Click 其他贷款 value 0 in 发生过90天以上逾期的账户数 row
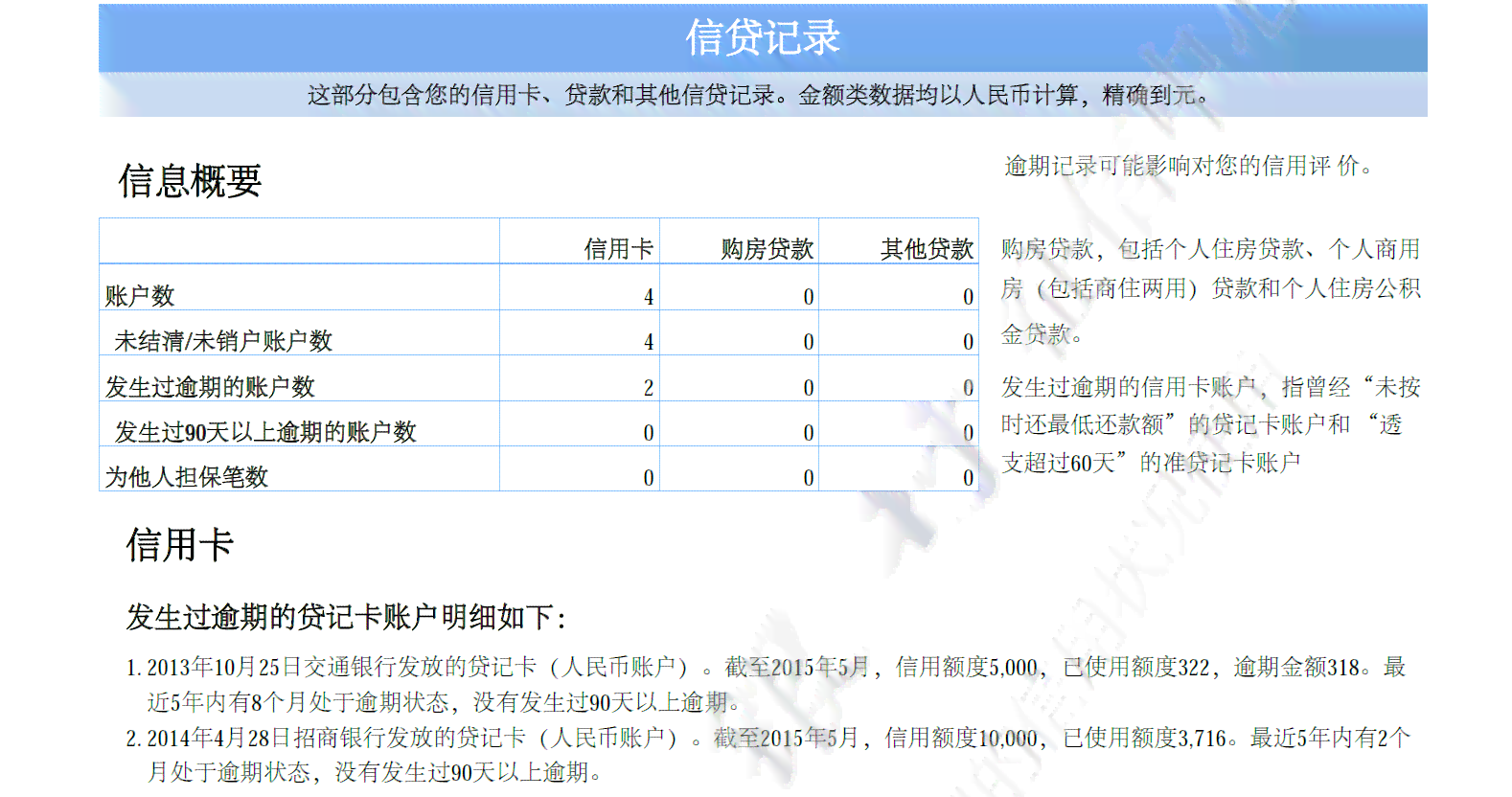 point(968,433)
